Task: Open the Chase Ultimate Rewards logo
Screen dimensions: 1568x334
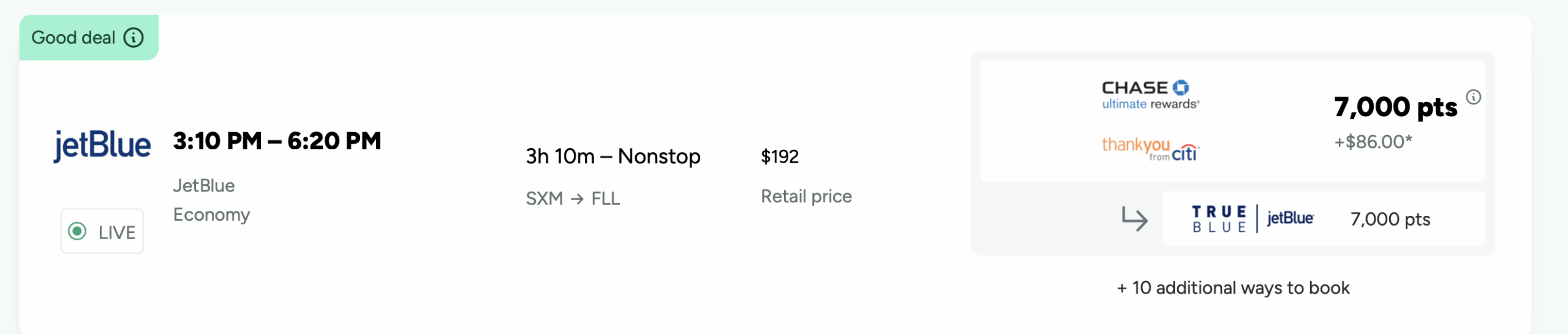Action: [1150, 95]
